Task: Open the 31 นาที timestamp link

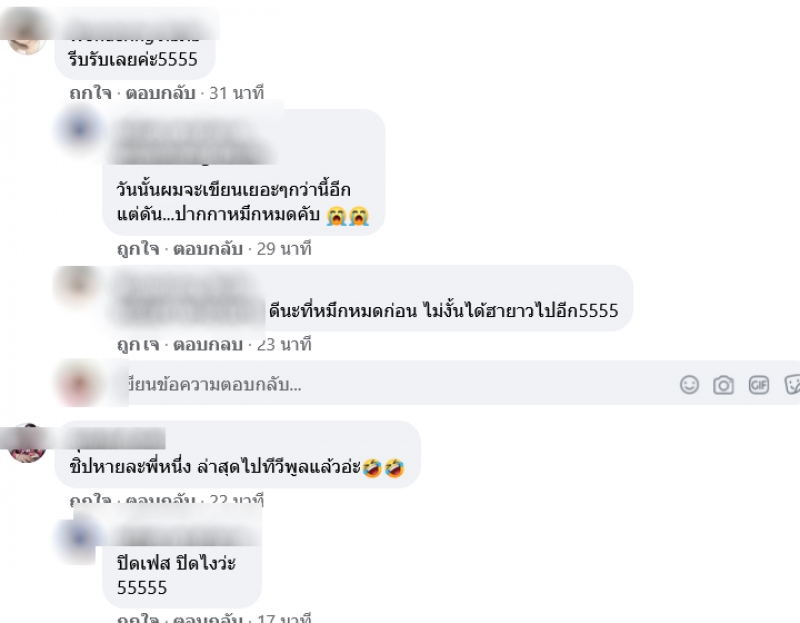Action: click(236, 93)
